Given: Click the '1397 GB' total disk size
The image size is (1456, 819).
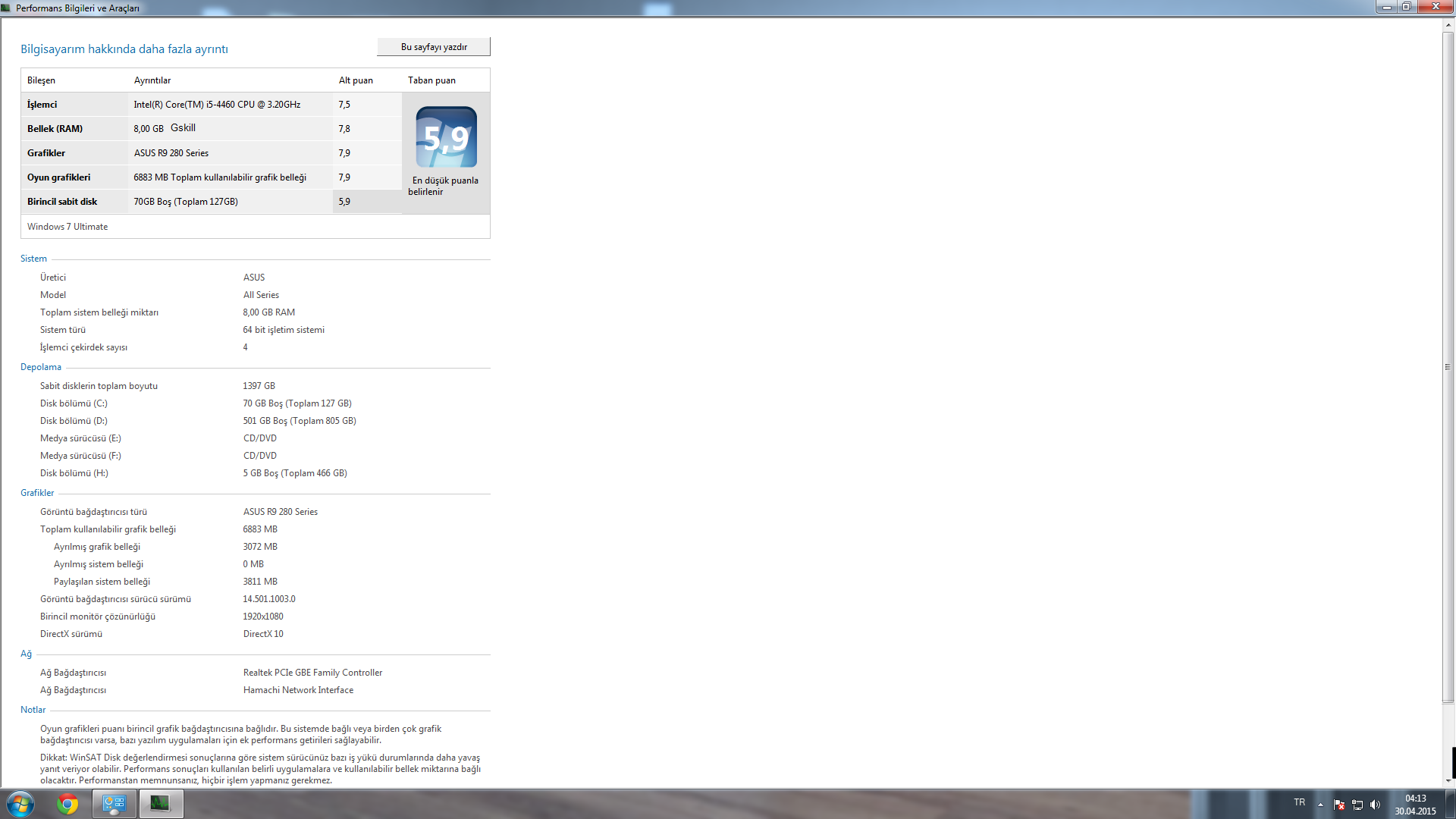Looking at the screenshot, I should pyautogui.click(x=259, y=386).
